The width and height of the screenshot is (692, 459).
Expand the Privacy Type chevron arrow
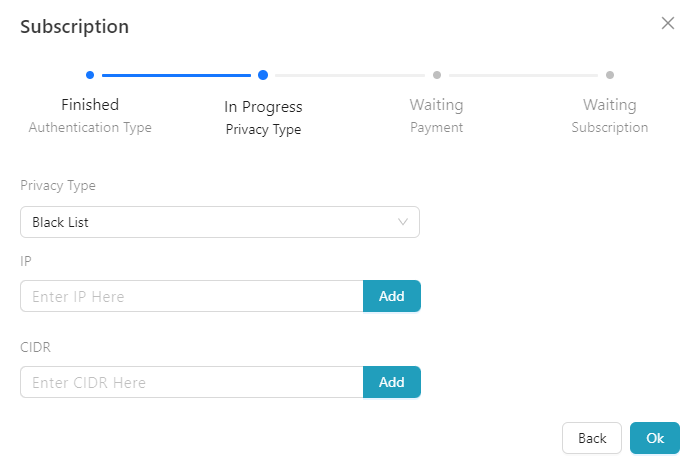403,222
